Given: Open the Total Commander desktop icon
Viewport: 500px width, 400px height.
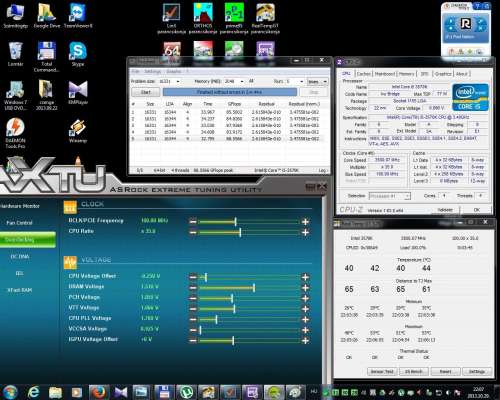Looking at the screenshot, I should tap(46, 57).
